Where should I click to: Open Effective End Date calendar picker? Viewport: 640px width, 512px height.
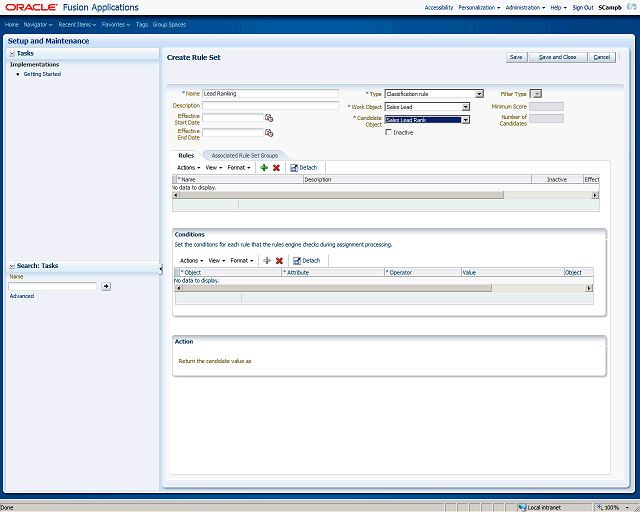[x=269, y=133]
